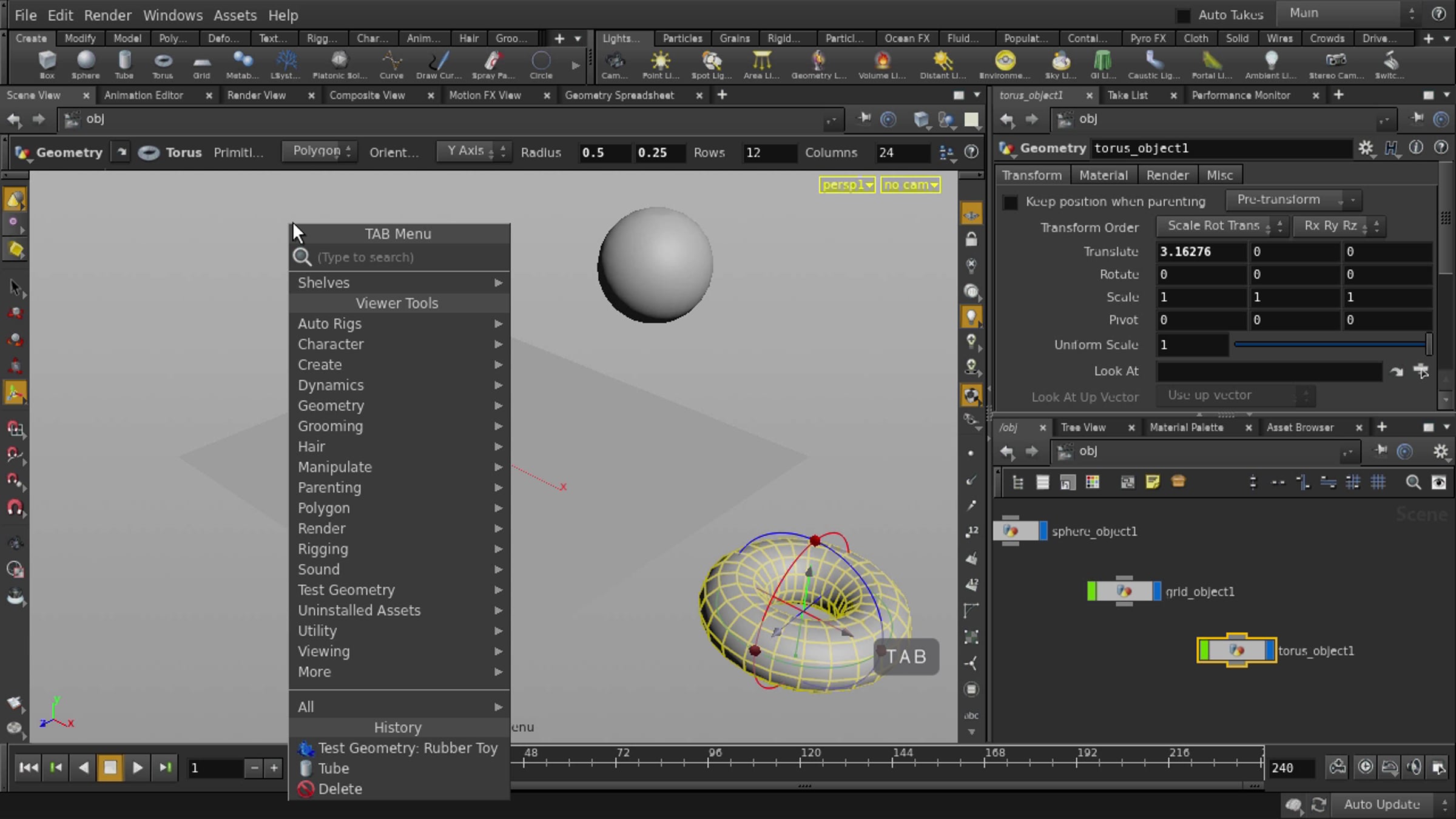
Task: Add a Spot Light
Action: [x=712, y=65]
